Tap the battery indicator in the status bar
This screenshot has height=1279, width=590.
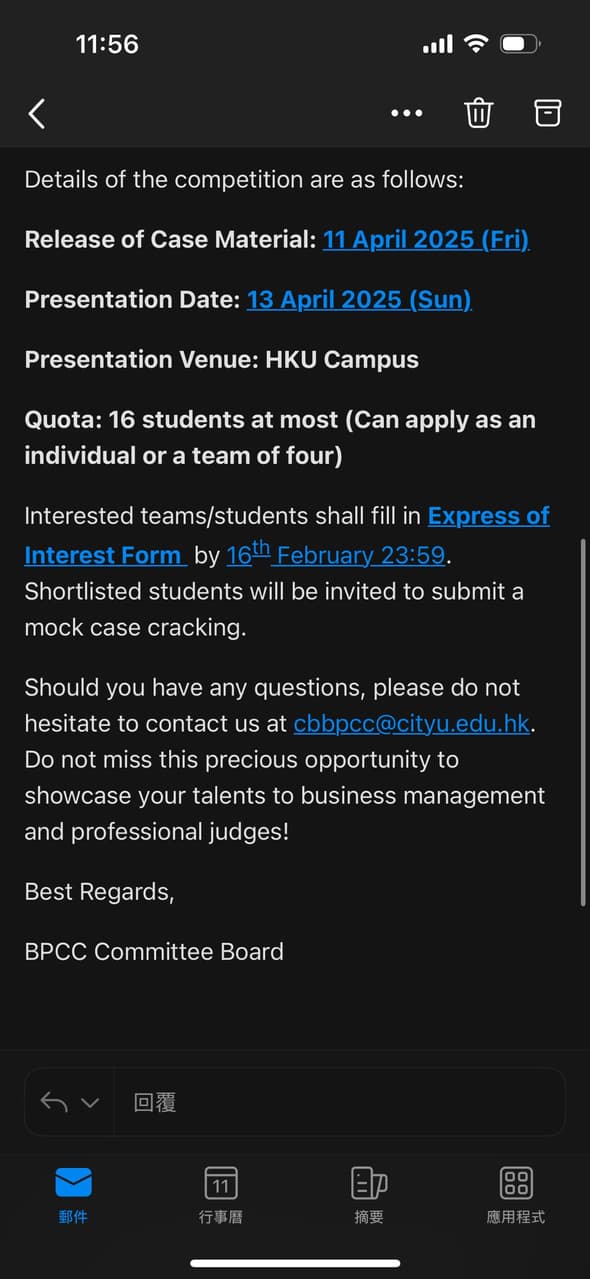click(x=517, y=43)
